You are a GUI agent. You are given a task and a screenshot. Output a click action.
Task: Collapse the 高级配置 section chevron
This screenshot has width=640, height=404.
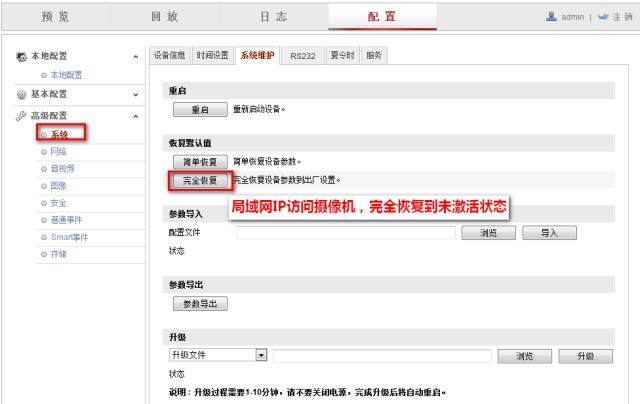click(x=135, y=115)
